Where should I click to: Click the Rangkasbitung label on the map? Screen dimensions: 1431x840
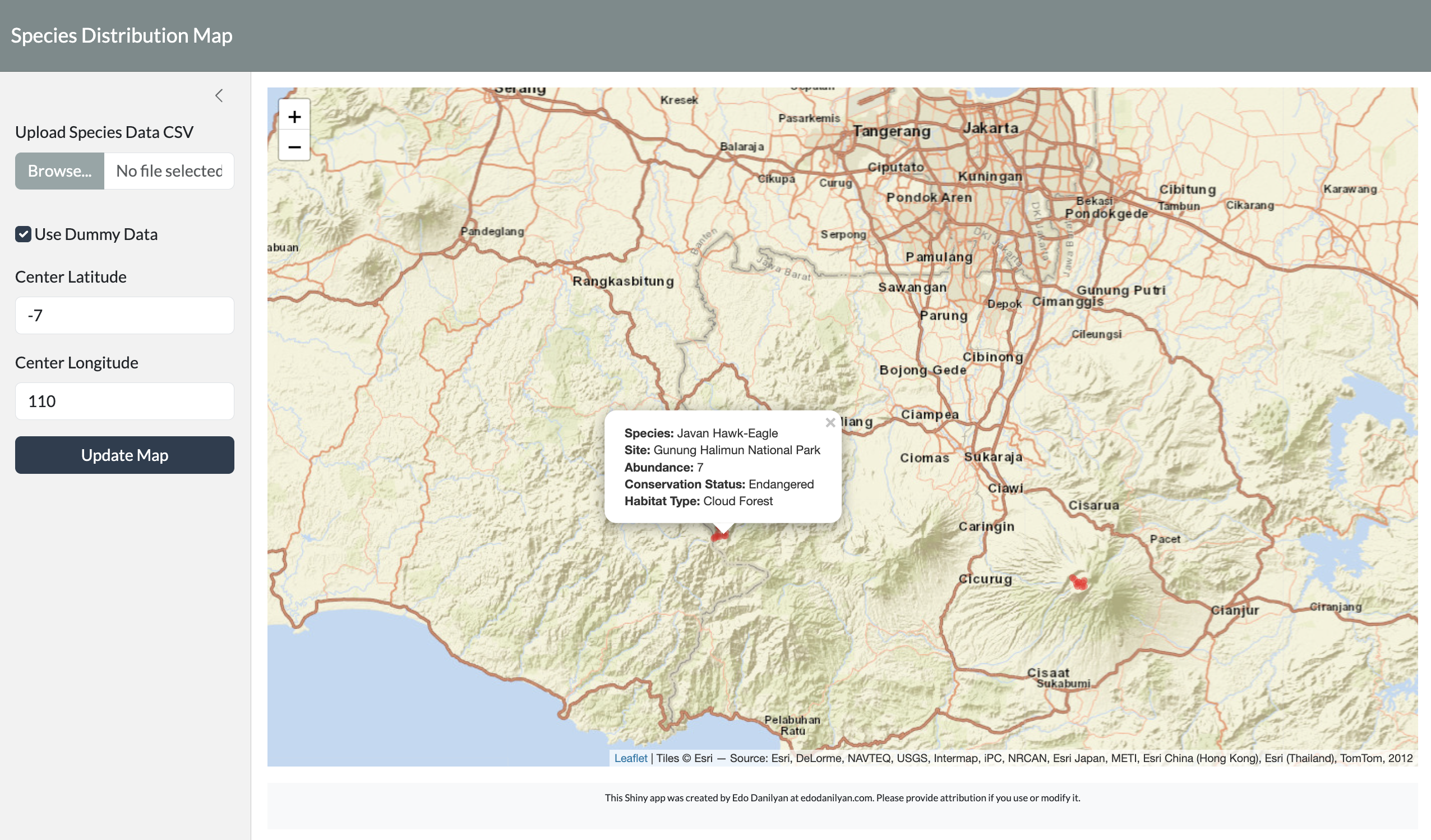click(623, 281)
